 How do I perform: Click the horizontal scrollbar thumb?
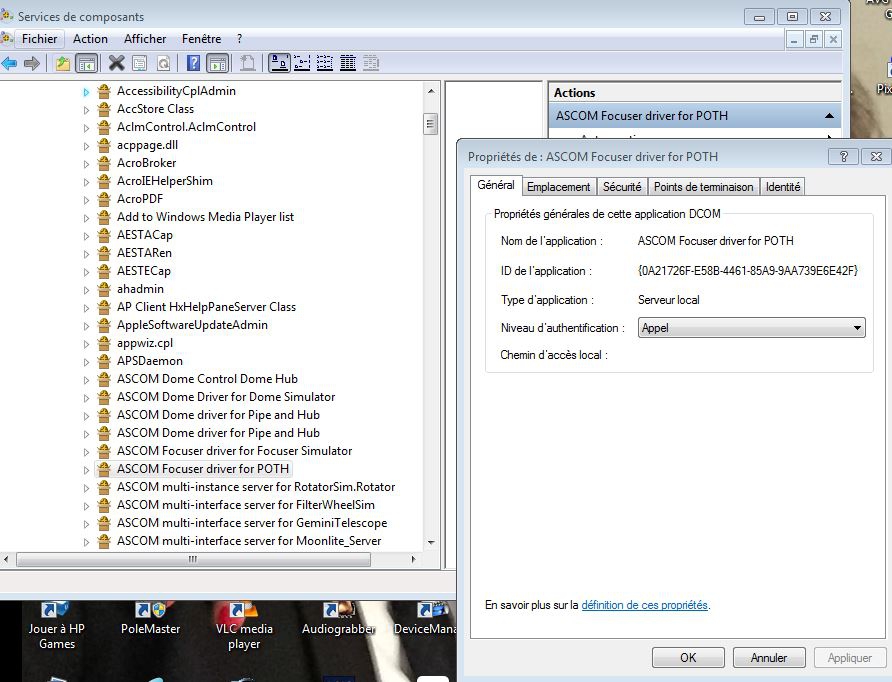point(193,560)
